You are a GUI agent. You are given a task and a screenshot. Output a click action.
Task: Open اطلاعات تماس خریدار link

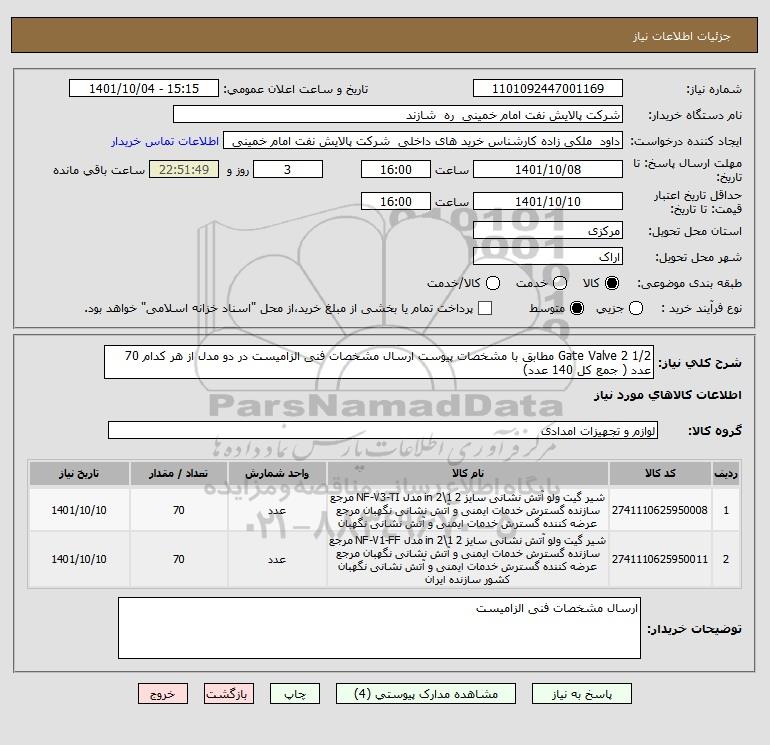coord(165,141)
